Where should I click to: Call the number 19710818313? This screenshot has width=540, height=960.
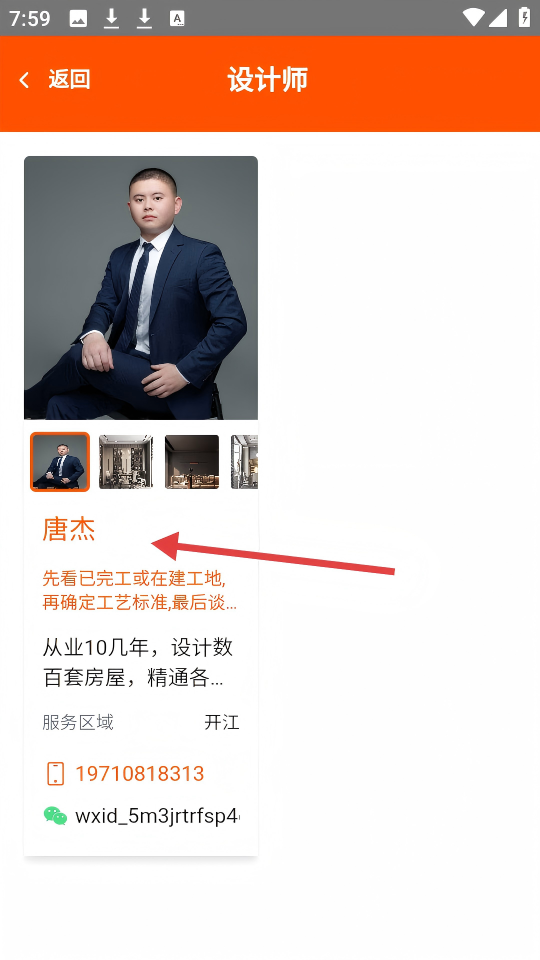coord(140,773)
